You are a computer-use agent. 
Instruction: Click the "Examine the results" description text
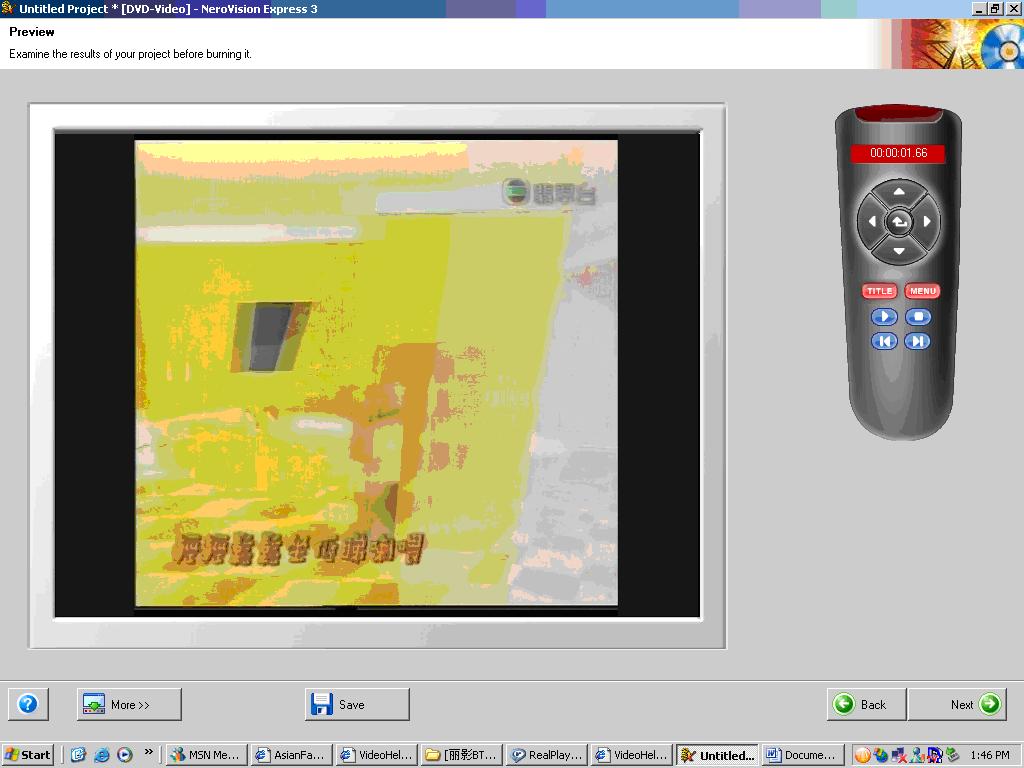pos(130,54)
